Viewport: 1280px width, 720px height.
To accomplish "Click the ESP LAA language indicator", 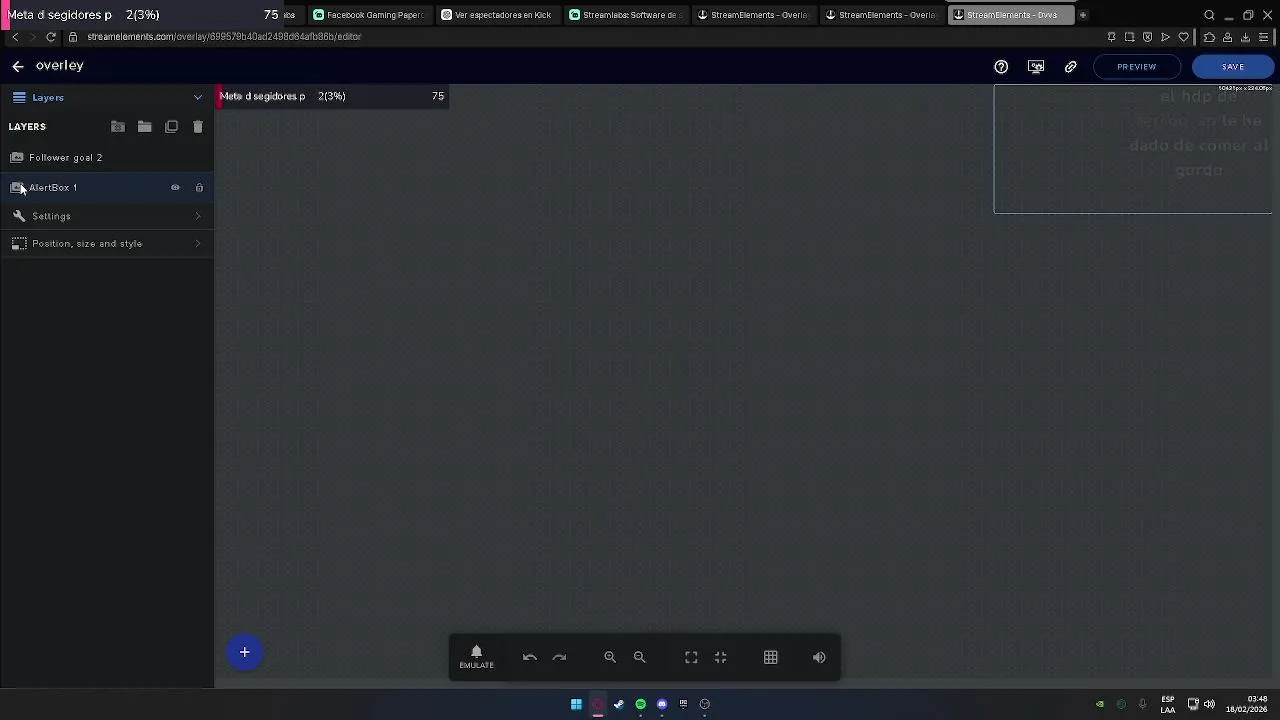I will (1168, 704).
